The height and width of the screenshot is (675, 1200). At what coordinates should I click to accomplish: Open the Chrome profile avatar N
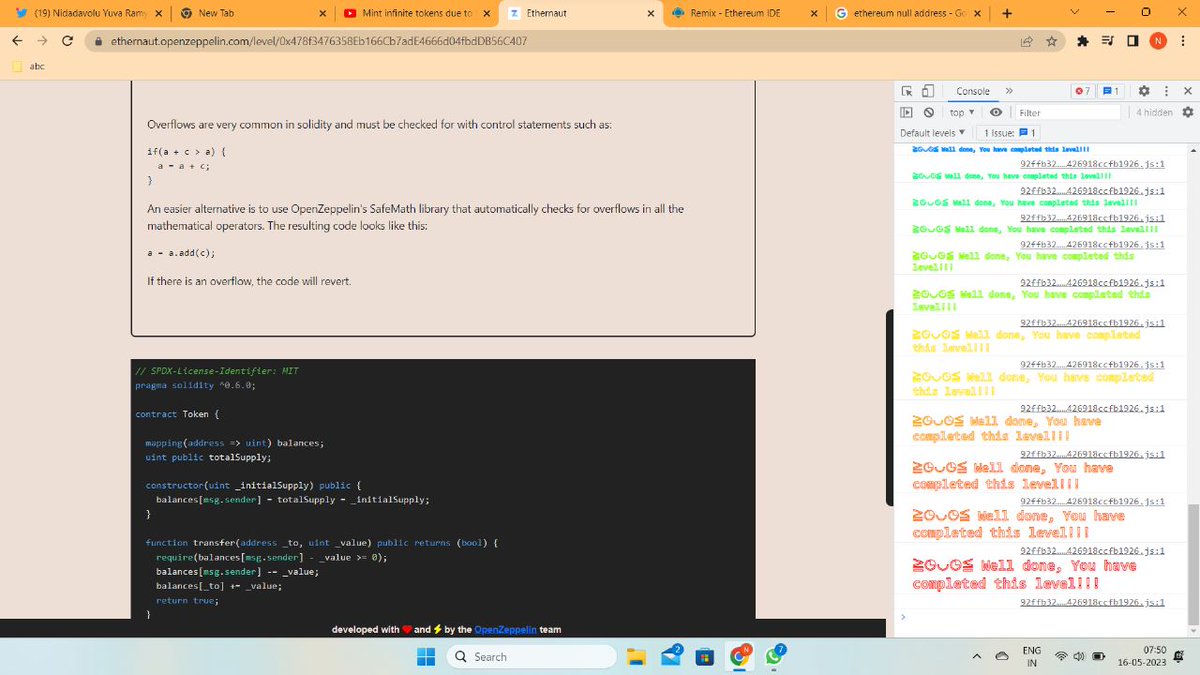(1157, 41)
